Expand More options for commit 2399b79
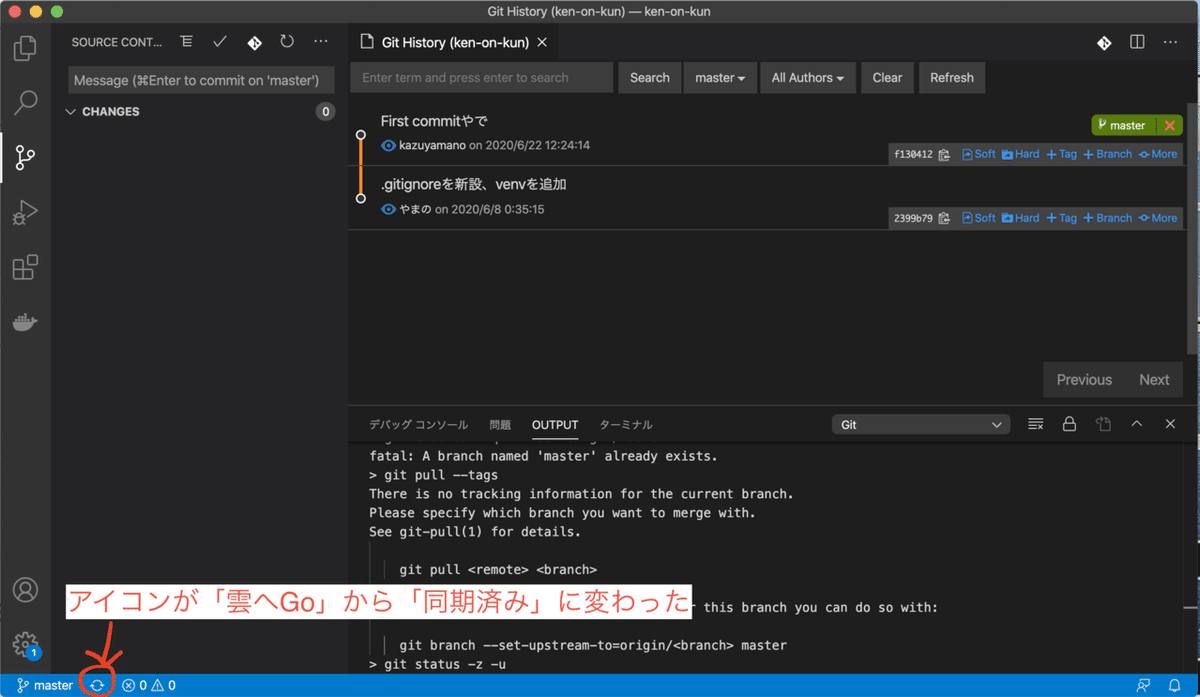Viewport: 1200px width, 697px height. pos(1158,218)
